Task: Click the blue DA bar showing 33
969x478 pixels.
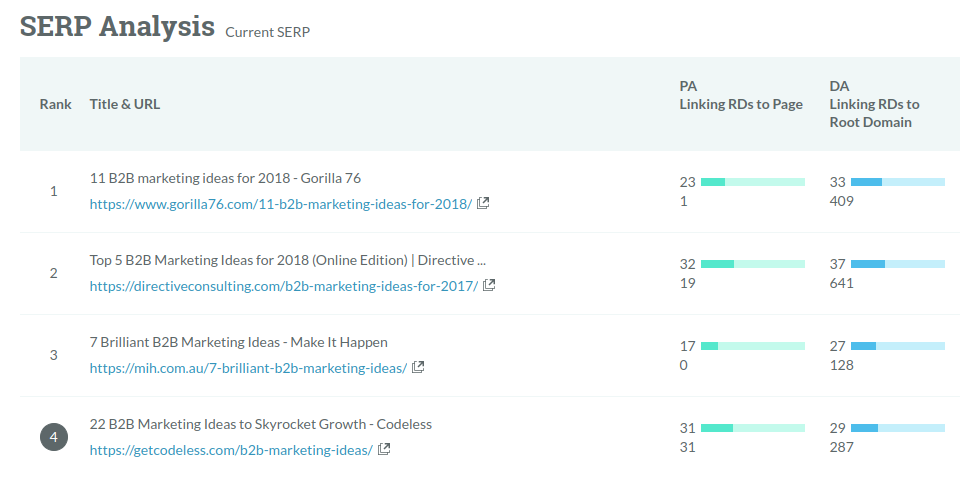Action: coord(898,182)
